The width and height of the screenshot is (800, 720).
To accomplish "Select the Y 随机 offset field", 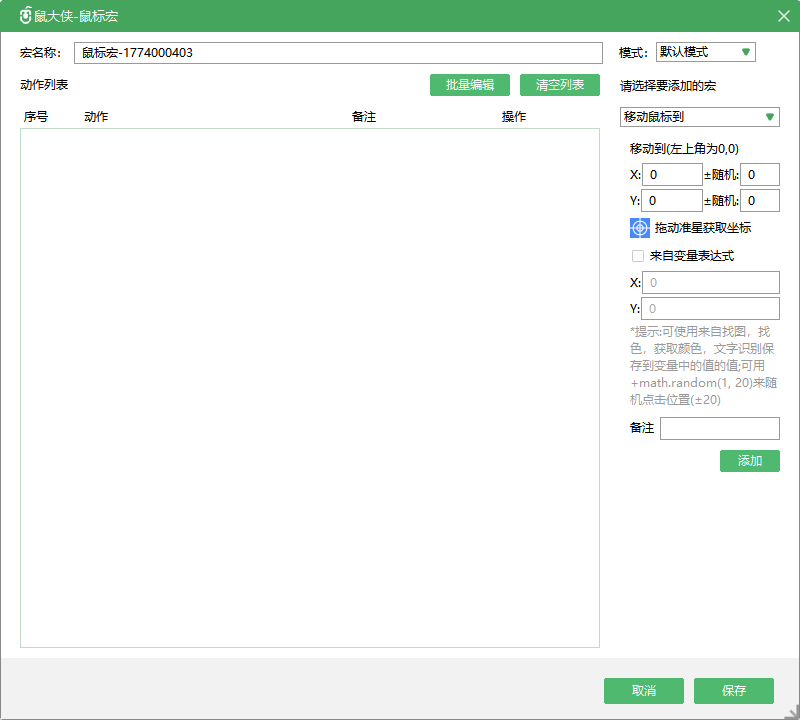I will (x=759, y=201).
